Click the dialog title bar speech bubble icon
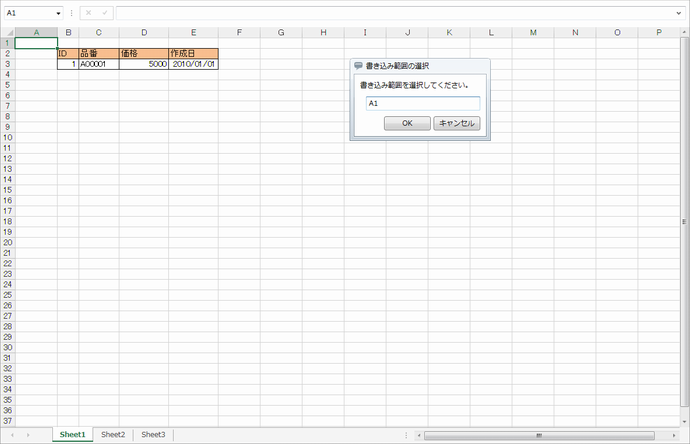690x444 pixels. pyautogui.click(x=358, y=66)
